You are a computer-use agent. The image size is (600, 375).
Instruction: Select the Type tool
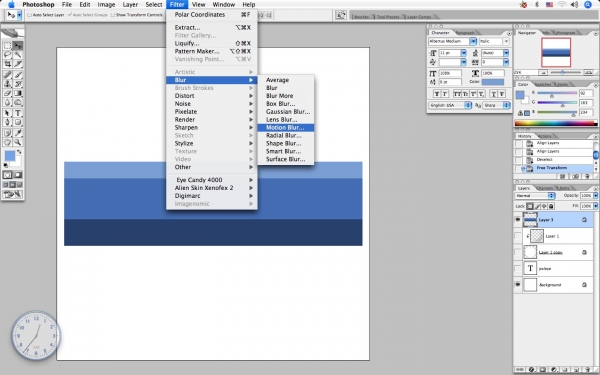coord(18,113)
